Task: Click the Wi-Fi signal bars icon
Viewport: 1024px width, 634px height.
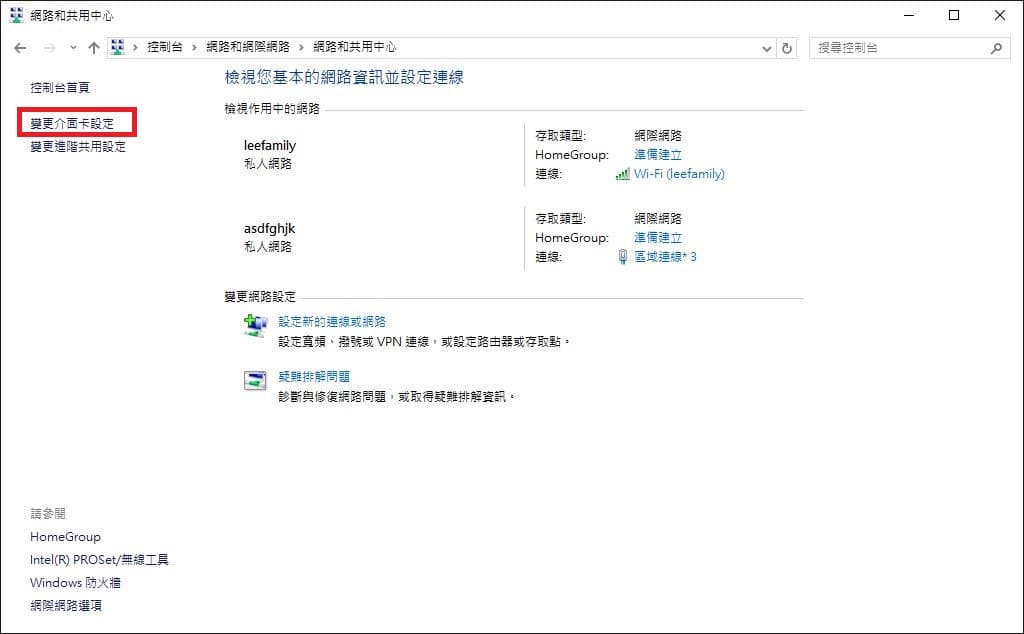Action: [622, 174]
